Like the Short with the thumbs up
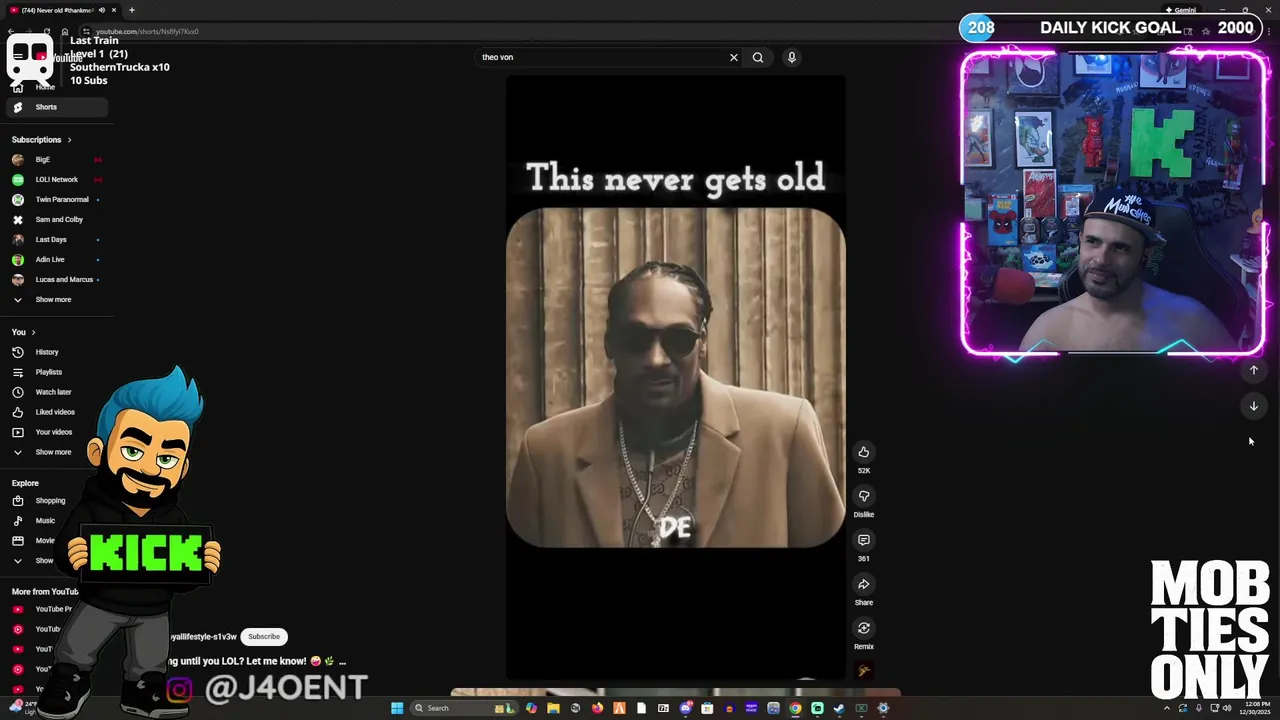Screen dimensions: 1280x720 pos(864,452)
